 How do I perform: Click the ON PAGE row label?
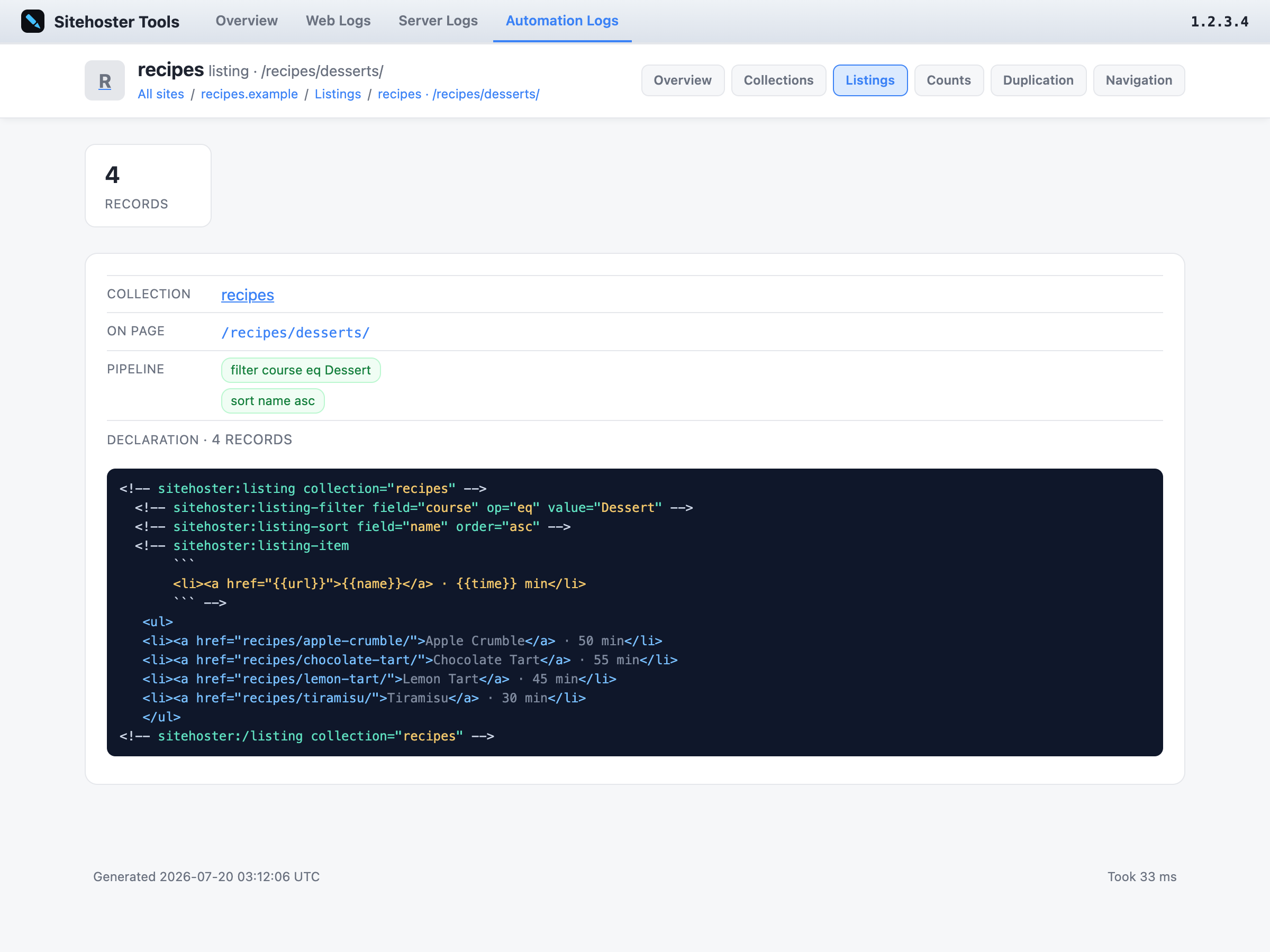coord(135,331)
